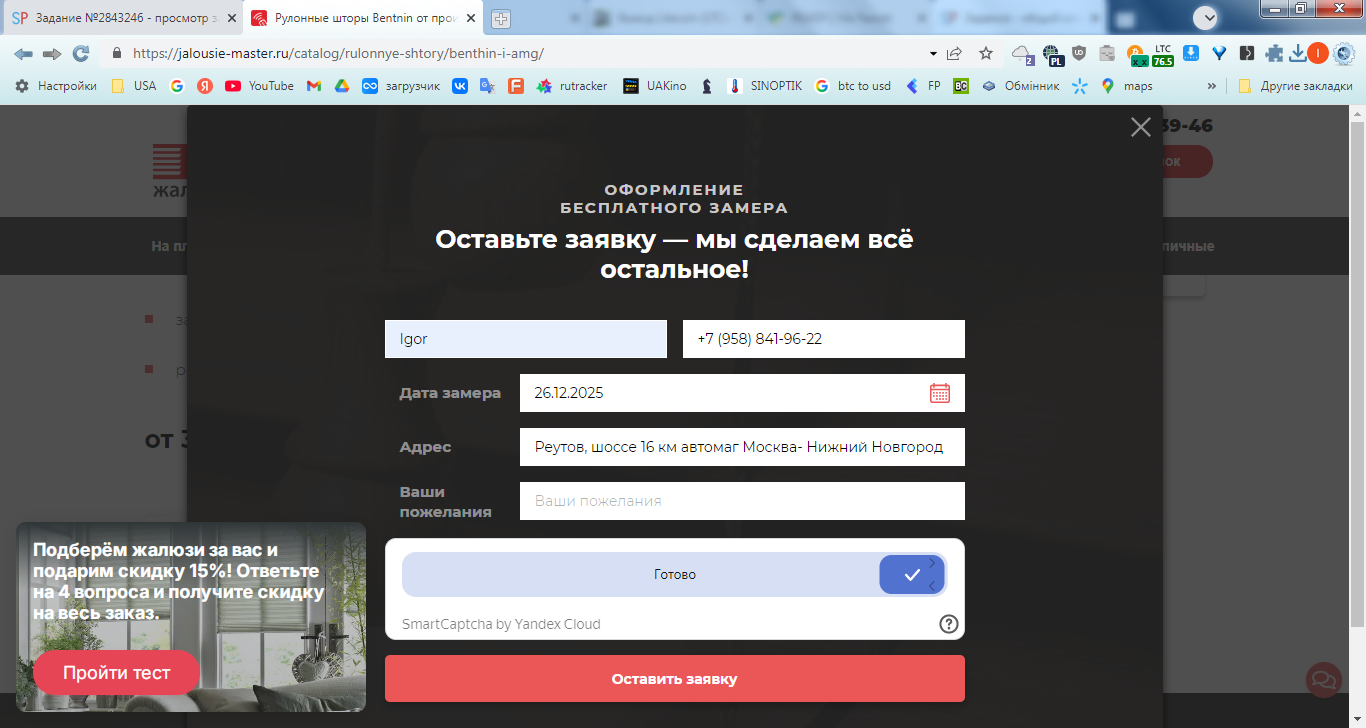Open the Extensions puzzle piece menu
This screenshot has height=728, width=1366.
(x=1274, y=54)
